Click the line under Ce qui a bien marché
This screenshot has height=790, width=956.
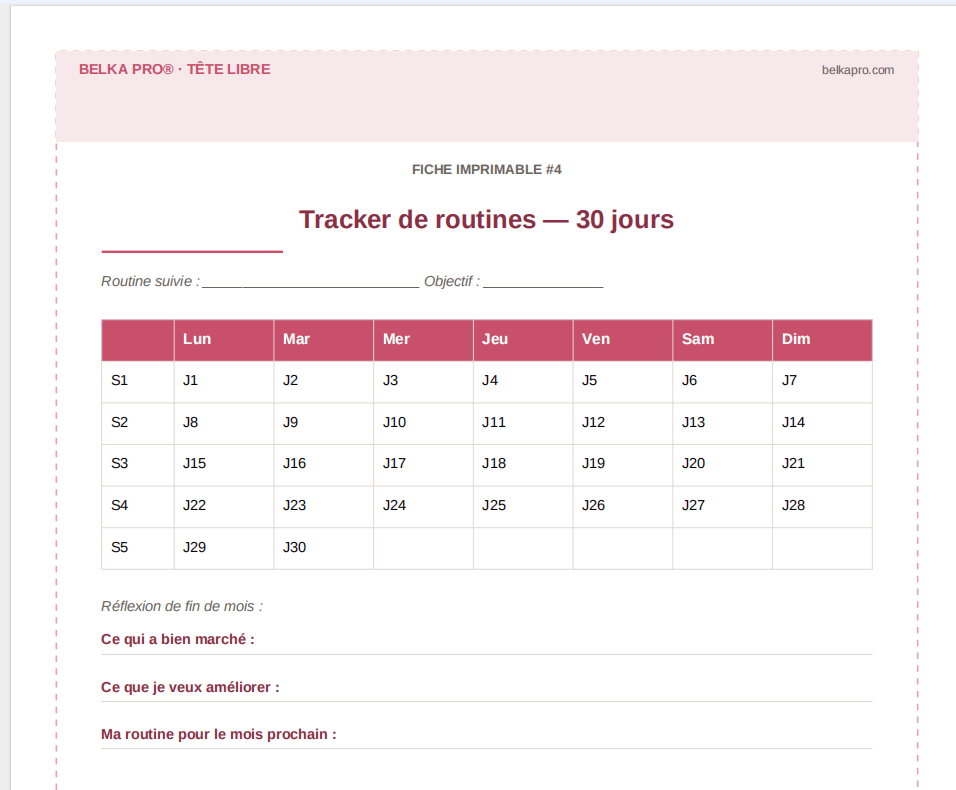pos(486,655)
